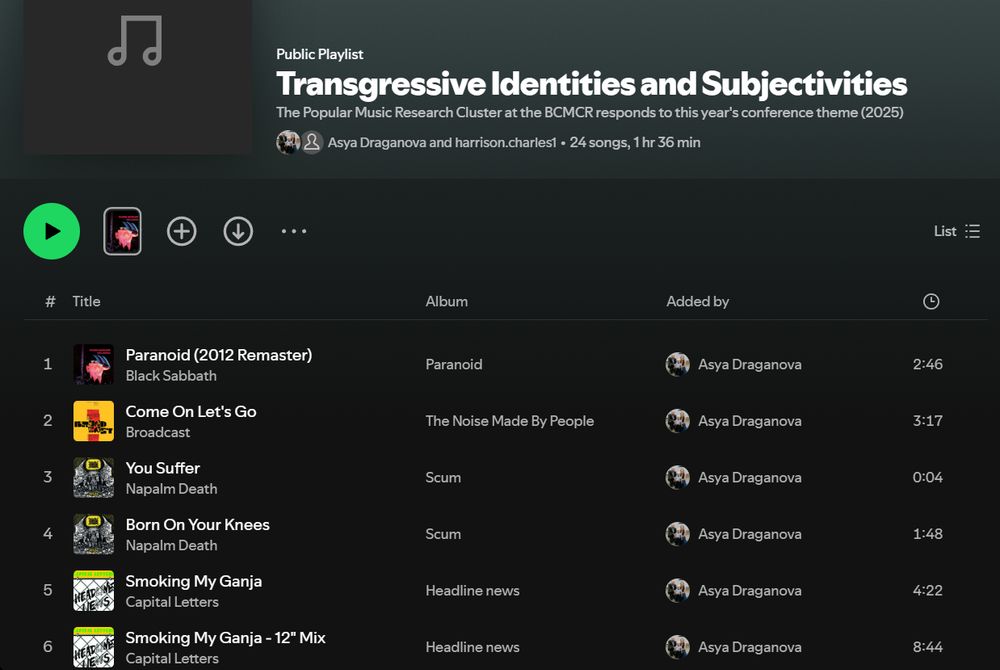Image resolution: width=1000 pixels, height=670 pixels.
Task: Open owners link Asya Draganova and harrison.charles1
Action: click(442, 142)
